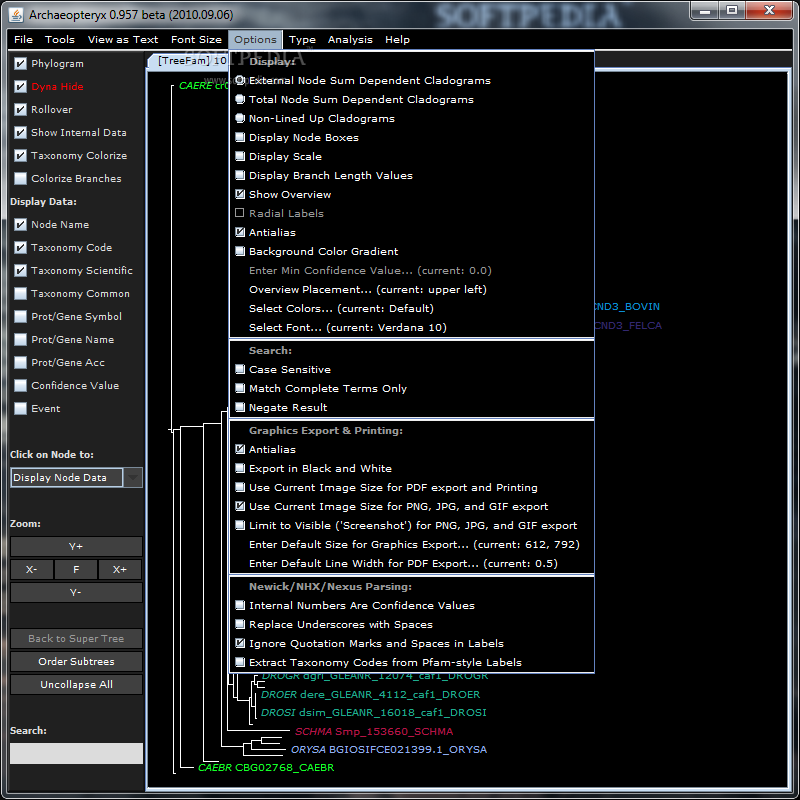Choose Select Colors menu entry
This screenshot has width=800, height=800.
click(x=412, y=308)
